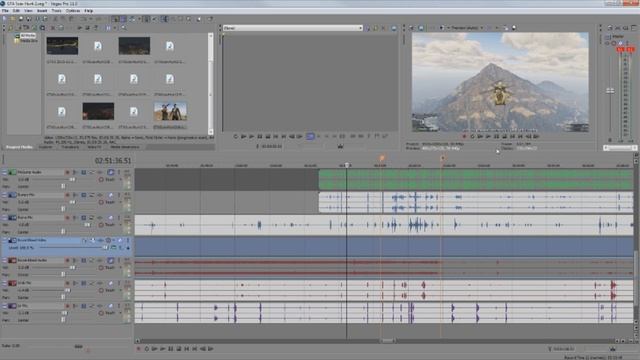Open the Touch automation dropdown on fifth track
The height and width of the screenshot is (360, 640).
120,267
